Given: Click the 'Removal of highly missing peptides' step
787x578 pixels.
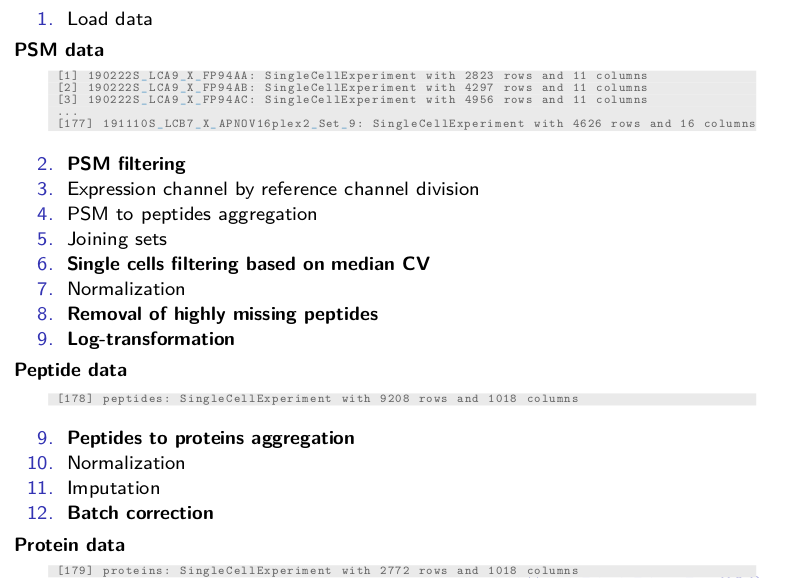Looking at the screenshot, I should (x=222, y=314).
